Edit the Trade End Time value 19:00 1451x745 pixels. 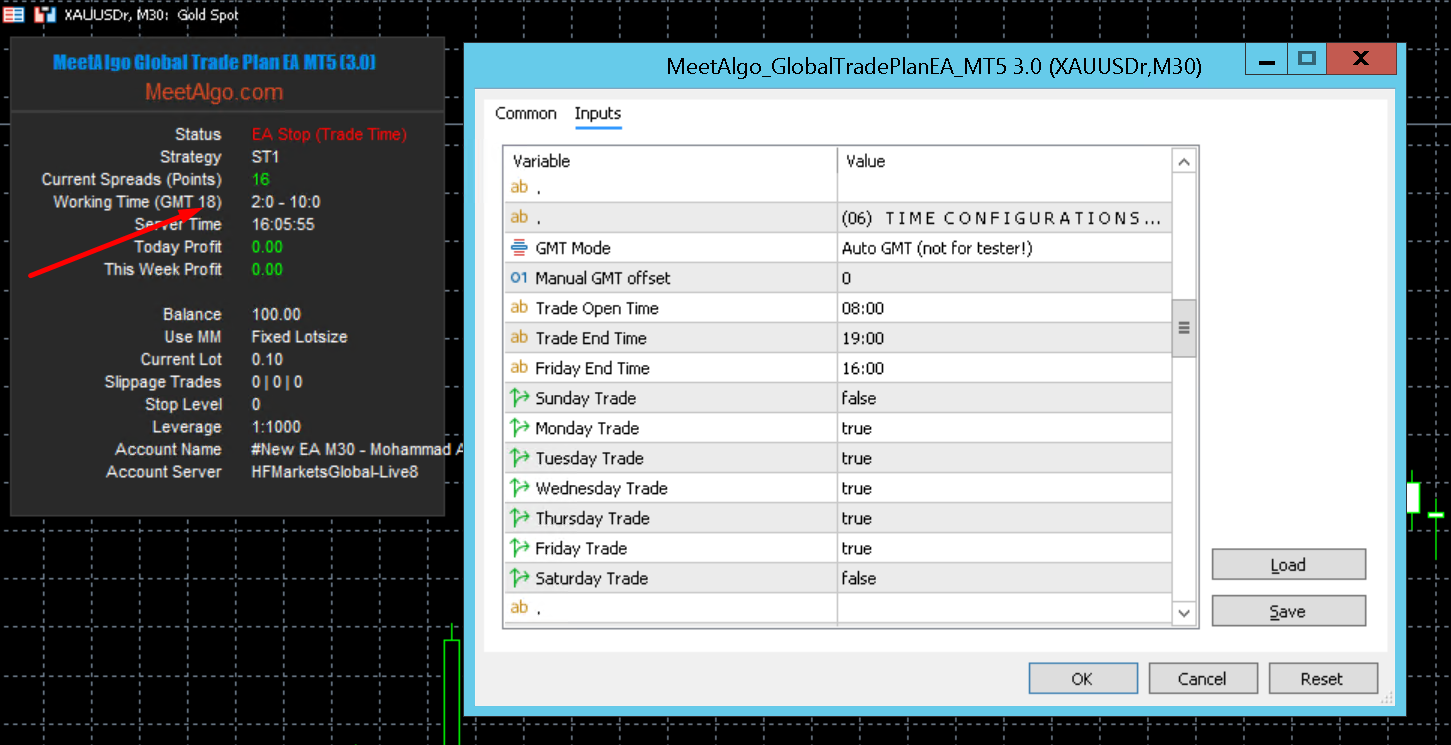click(1004, 338)
